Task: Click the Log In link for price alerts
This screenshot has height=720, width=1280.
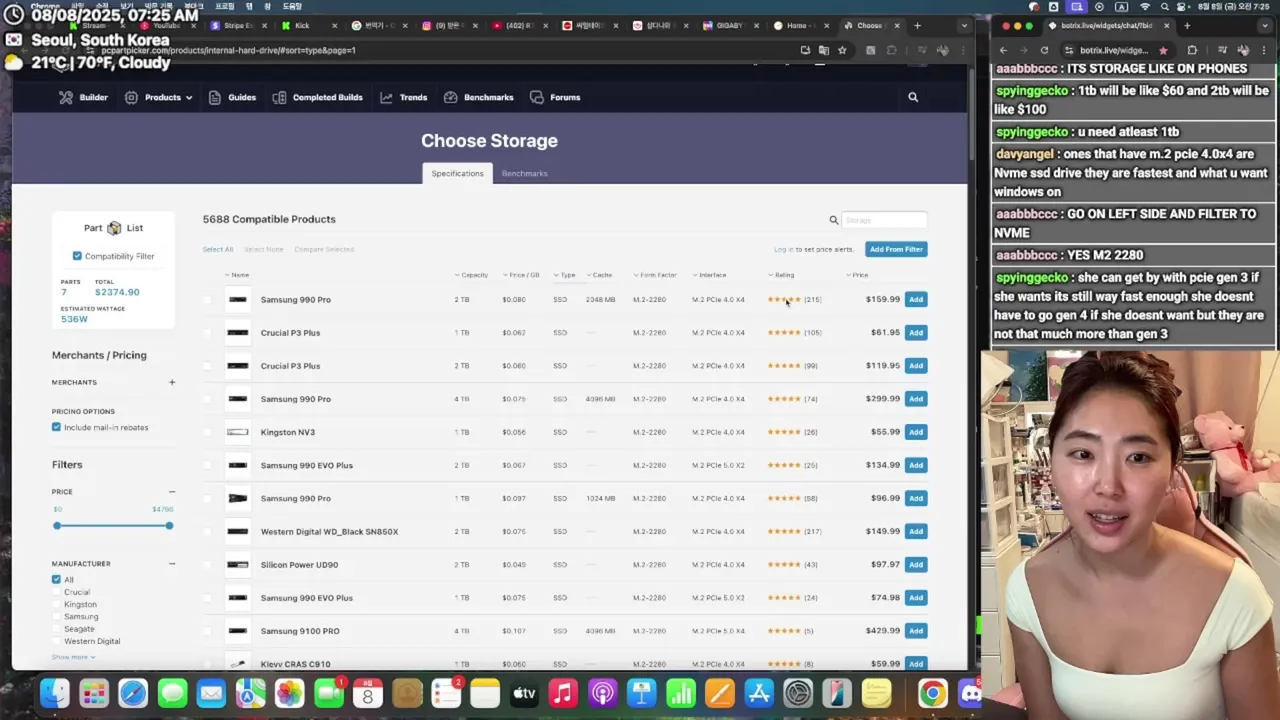Action: pos(783,249)
